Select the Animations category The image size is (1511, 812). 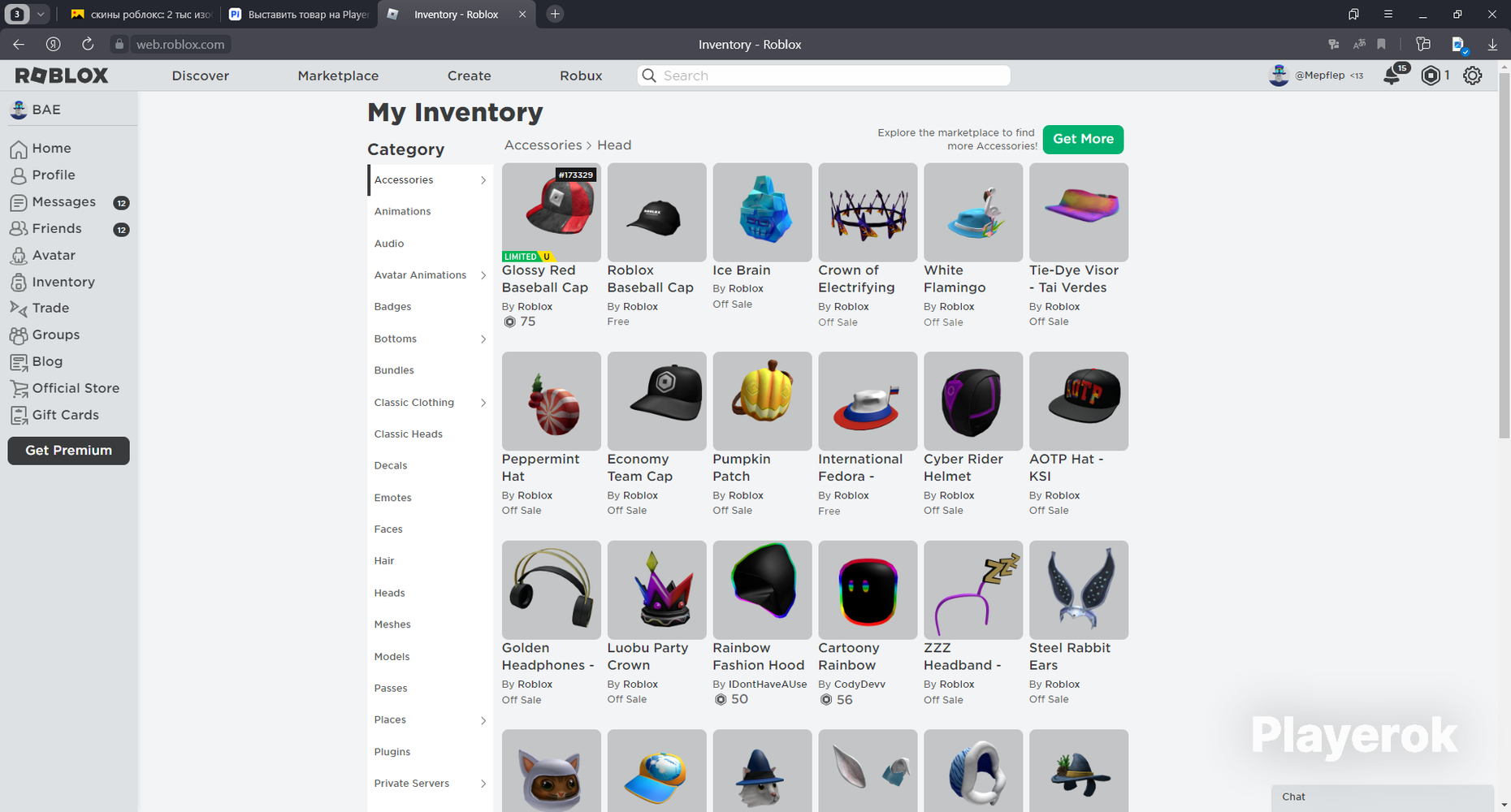point(403,211)
